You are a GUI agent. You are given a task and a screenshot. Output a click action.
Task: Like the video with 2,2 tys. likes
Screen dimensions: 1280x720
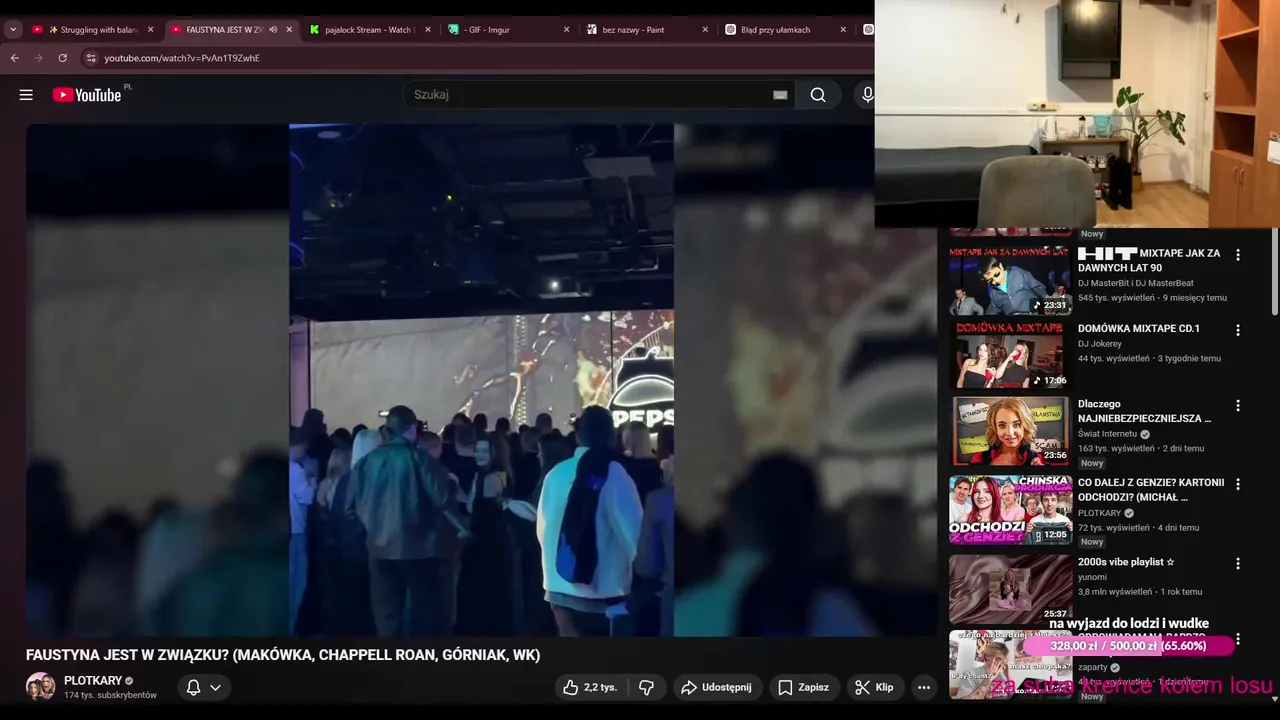pos(591,687)
